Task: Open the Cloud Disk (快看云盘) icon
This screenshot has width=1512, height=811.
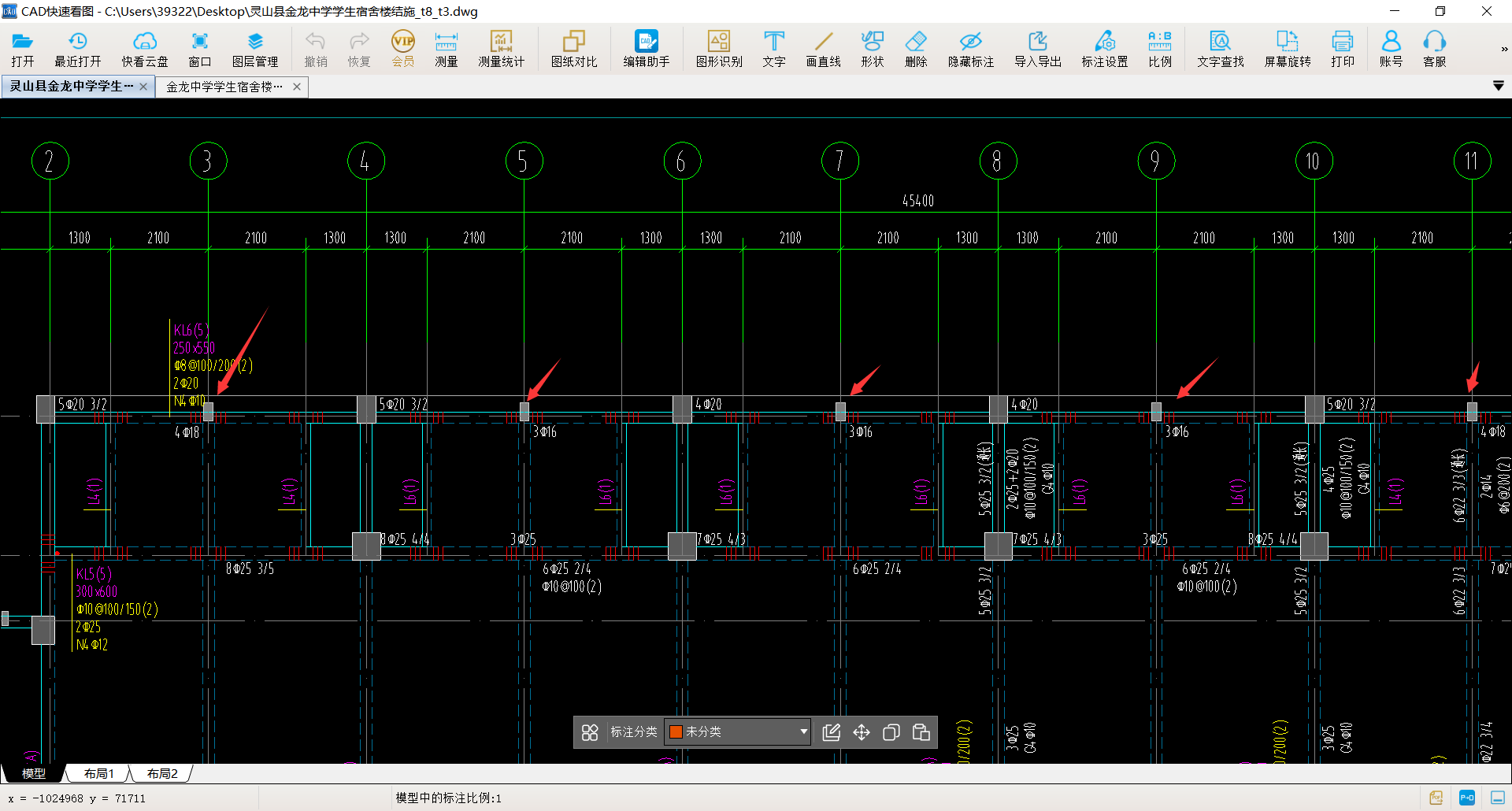Action: click(145, 49)
